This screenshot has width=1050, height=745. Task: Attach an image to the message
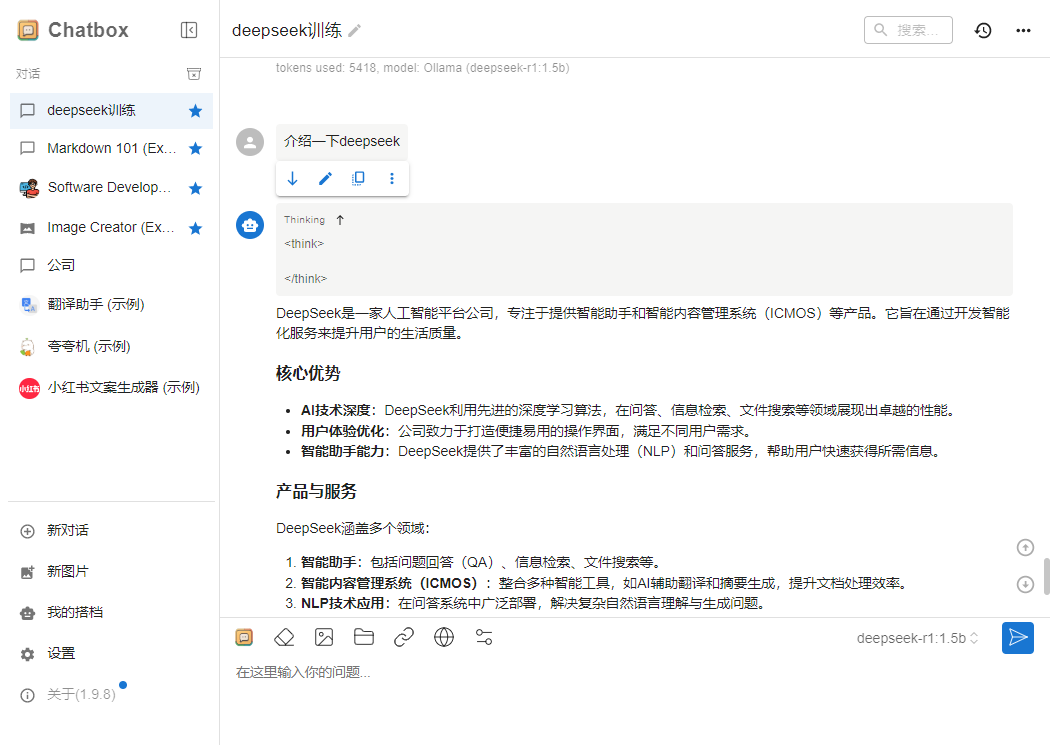324,637
